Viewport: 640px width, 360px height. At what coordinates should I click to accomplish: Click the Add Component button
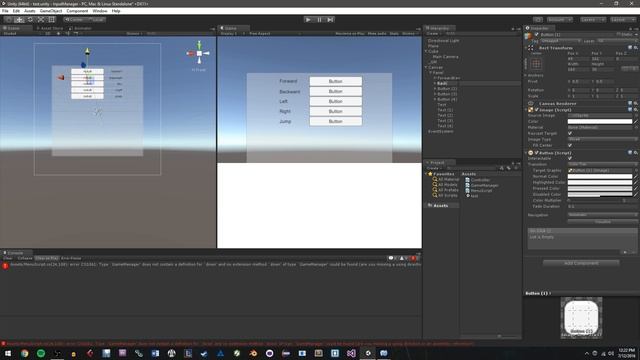click(581, 263)
